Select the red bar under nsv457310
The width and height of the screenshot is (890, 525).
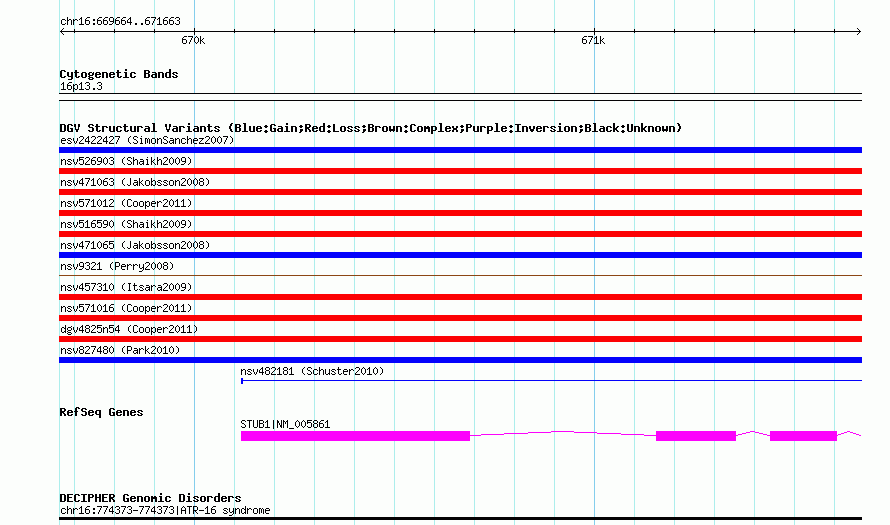pyautogui.click(x=460, y=297)
